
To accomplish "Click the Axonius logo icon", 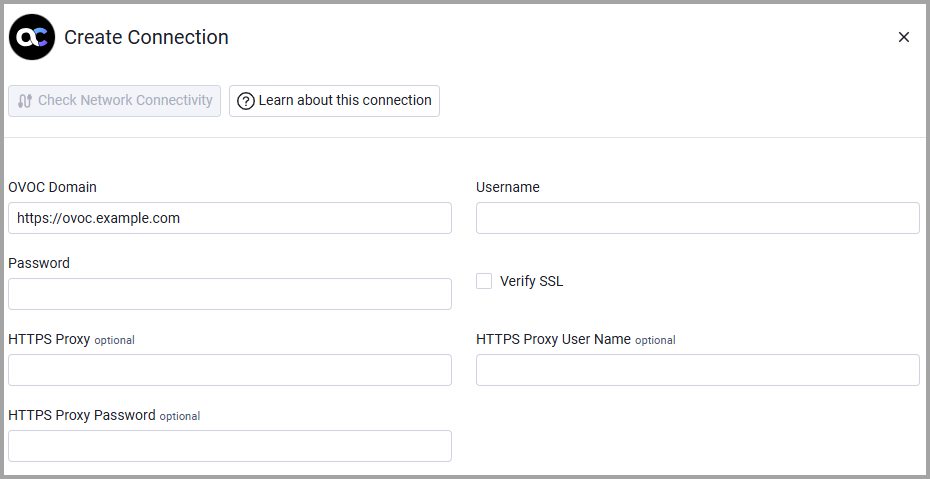I will coord(32,37).
